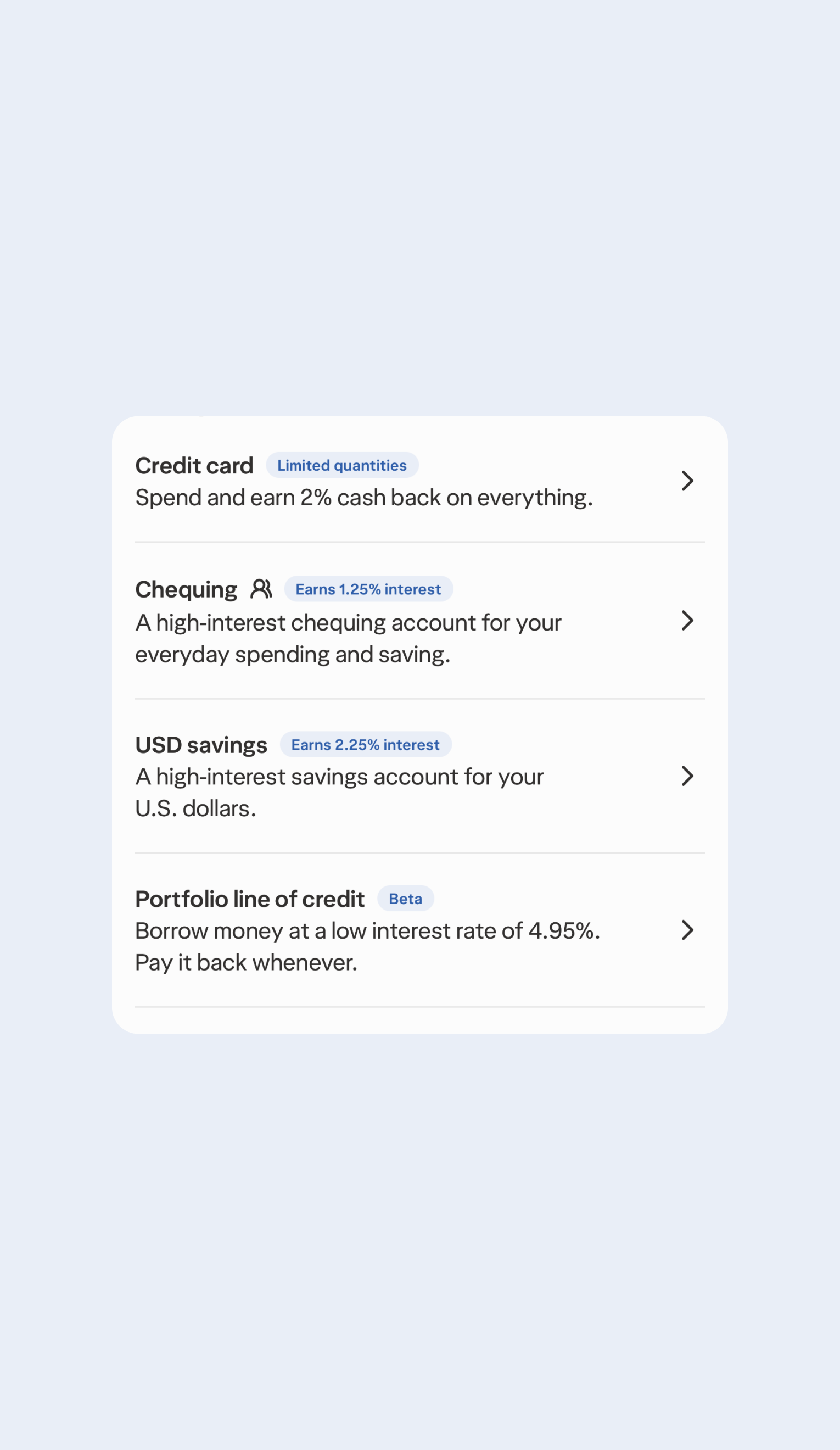Open Portfolio line of credit chevron
840x1450 pixels.
[x=687, y=930]
